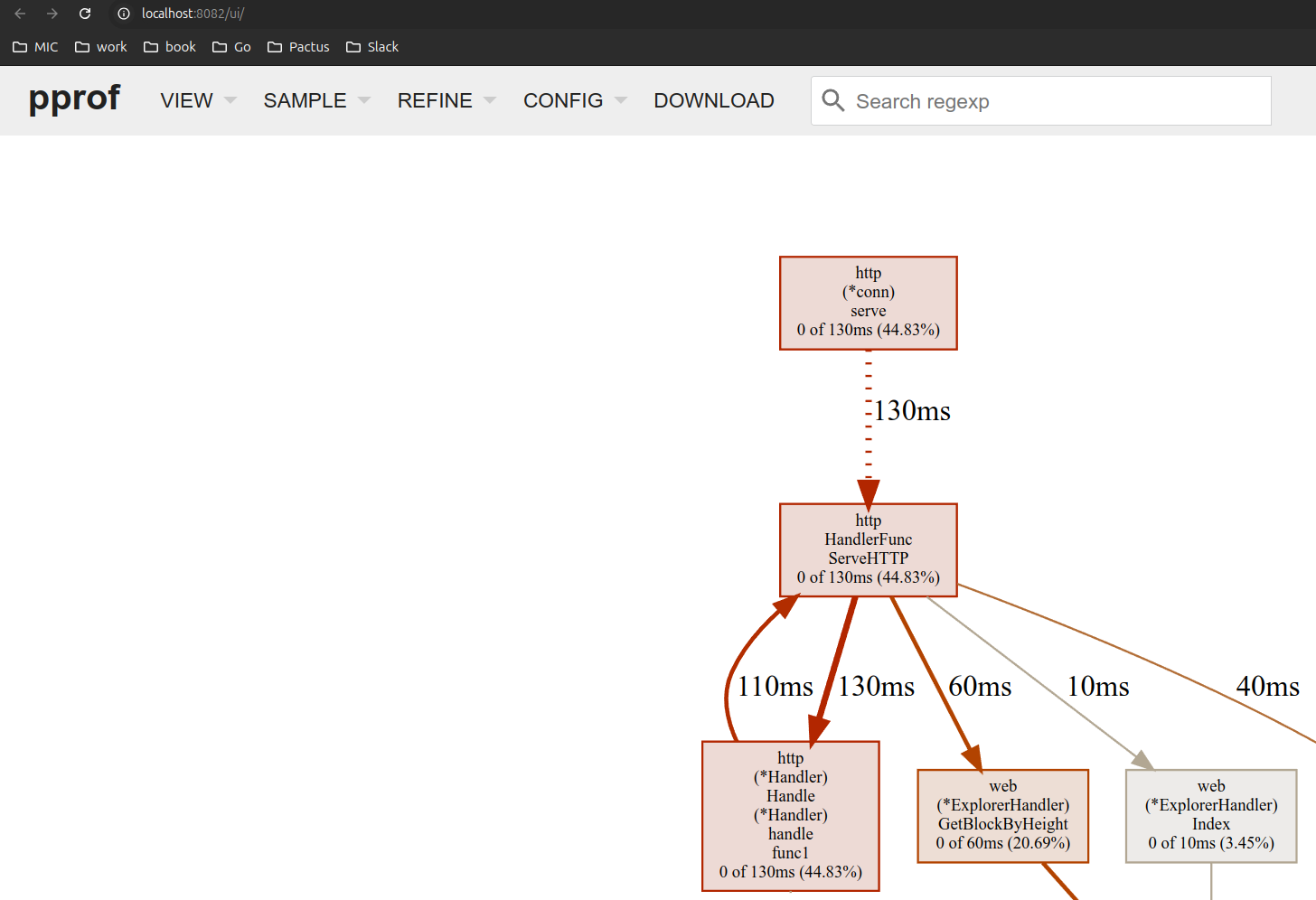Click the search magnifier icon
The width and height of the screenshot is (1316, 900).
pyautogui.click(x=833, y=100)
